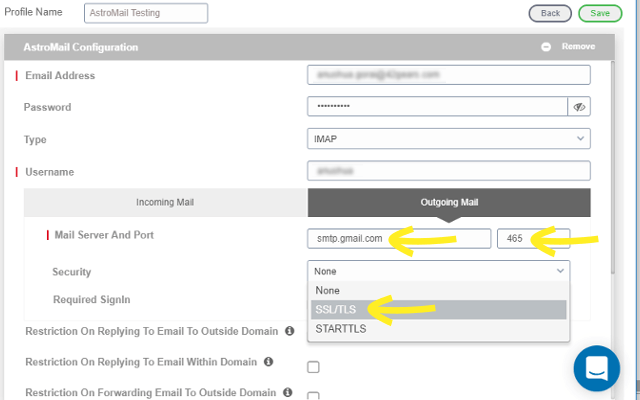Click the Mail Server And Port label
640x400 pixels.
[104, 235]
